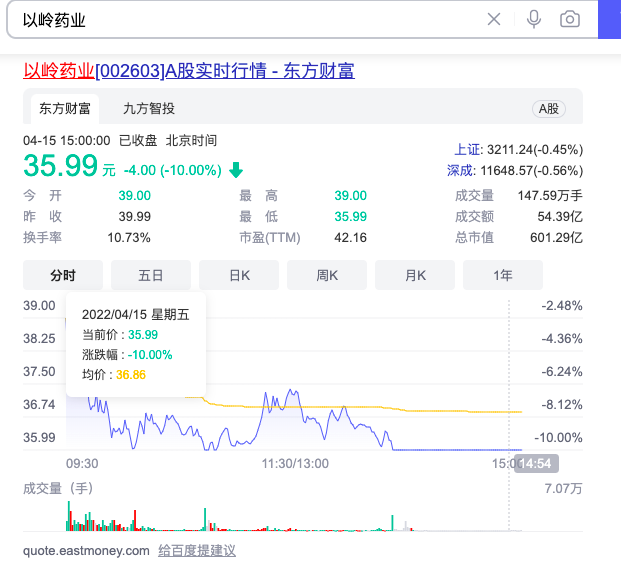This screenshot has width=621, height=567.
Task: Click the A股 market tag
Action: click(x=549, y=108)
